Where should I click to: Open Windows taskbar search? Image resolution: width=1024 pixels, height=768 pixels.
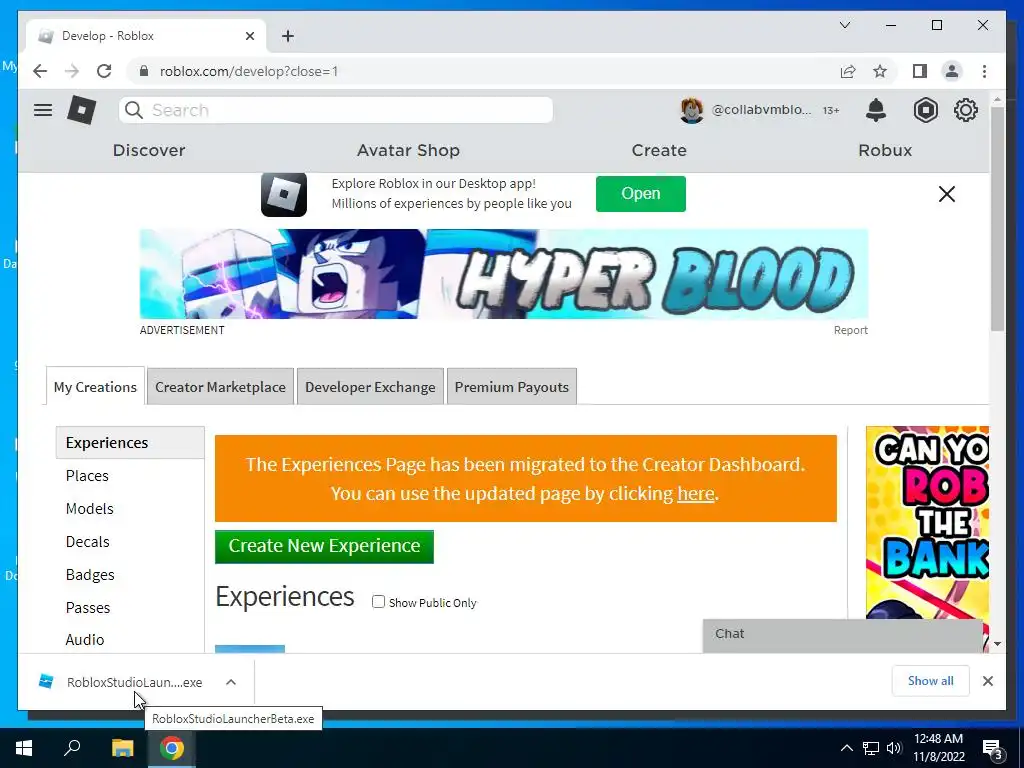[72, 748]
